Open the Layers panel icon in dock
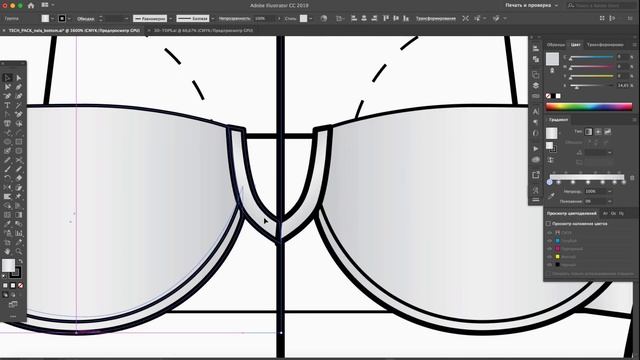 coord(536,85)
